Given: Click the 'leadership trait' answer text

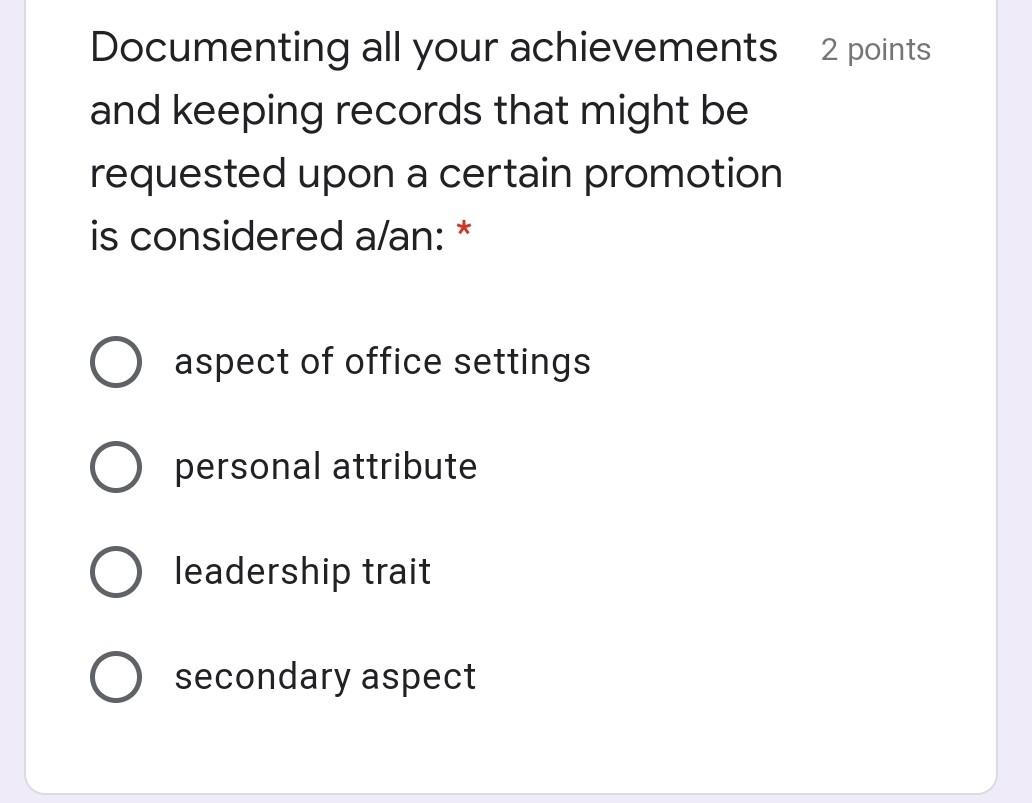Looking at the screenshot, I should click(x=302, y=571).
